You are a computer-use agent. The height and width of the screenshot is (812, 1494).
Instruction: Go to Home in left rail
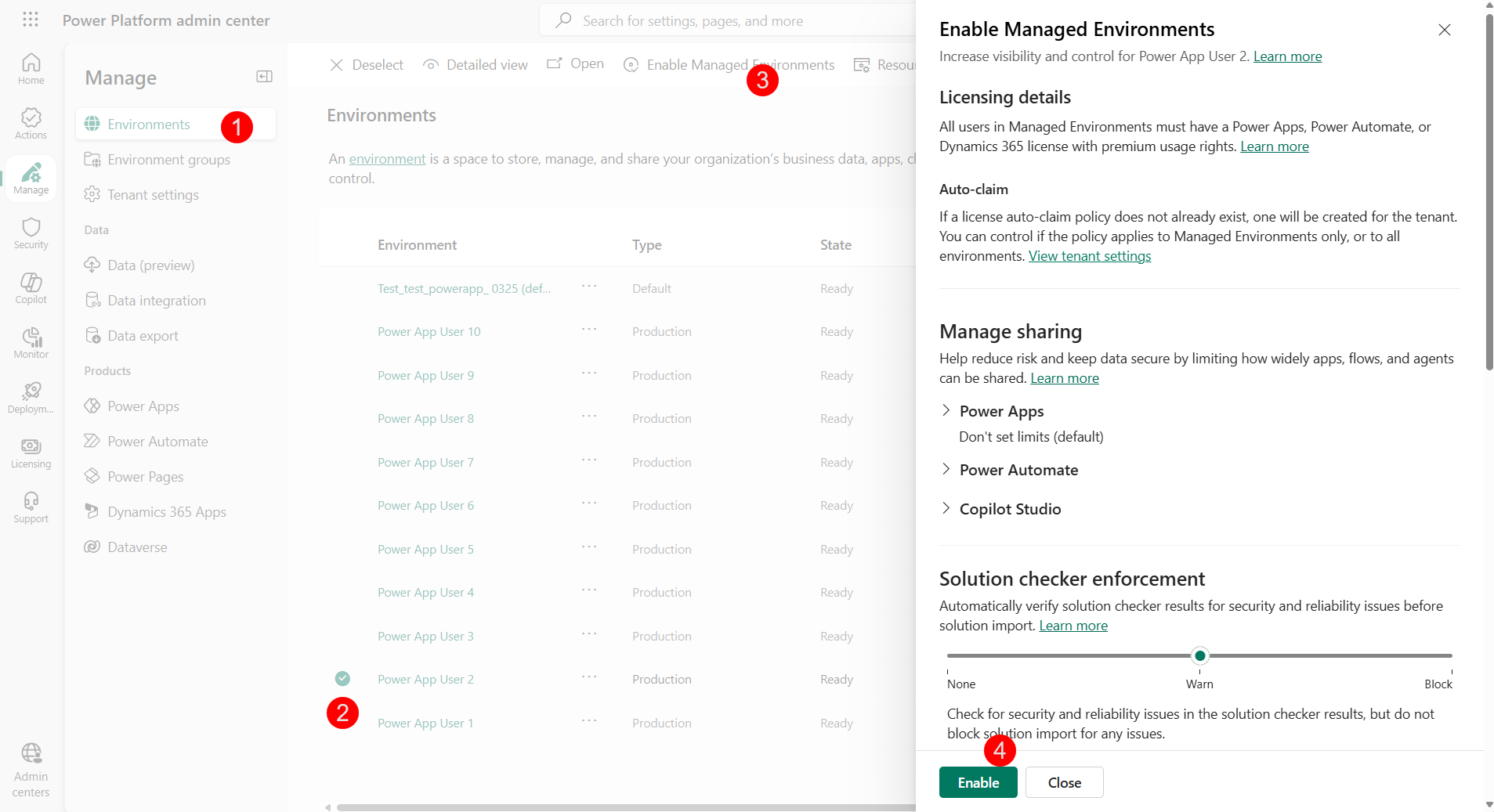(x=31, y=69)
